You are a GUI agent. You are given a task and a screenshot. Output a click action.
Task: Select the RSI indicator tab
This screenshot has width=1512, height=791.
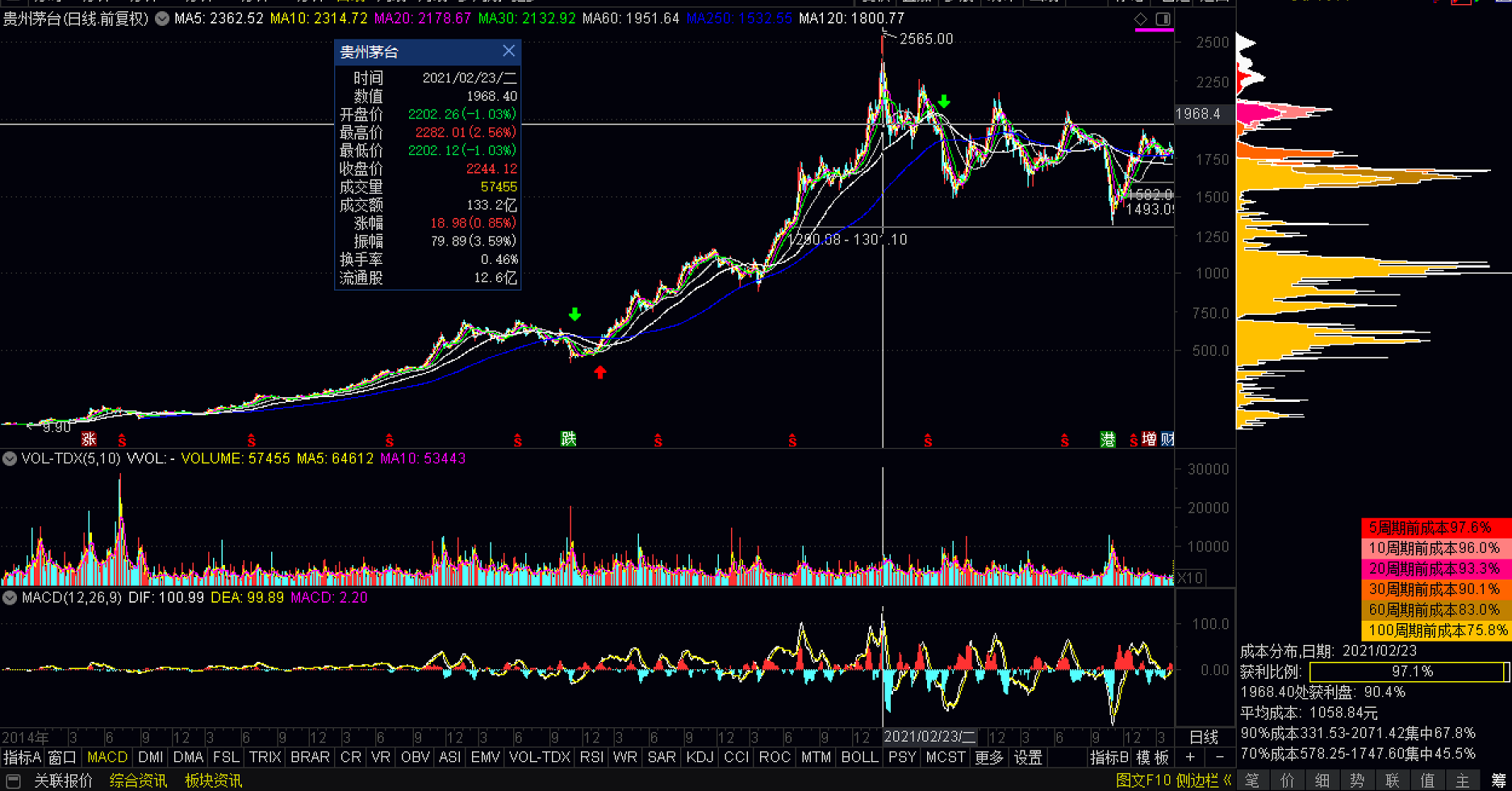tap(591, 758)
